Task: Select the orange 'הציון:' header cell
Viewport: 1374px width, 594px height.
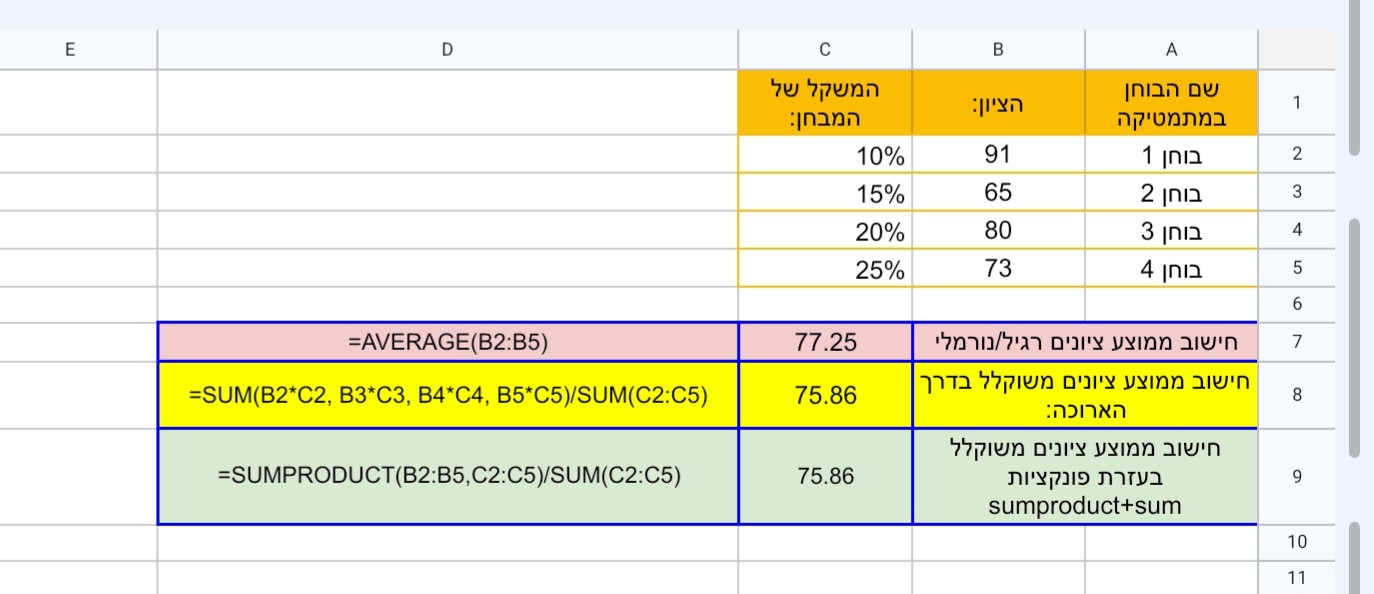Action: point(997,102)
